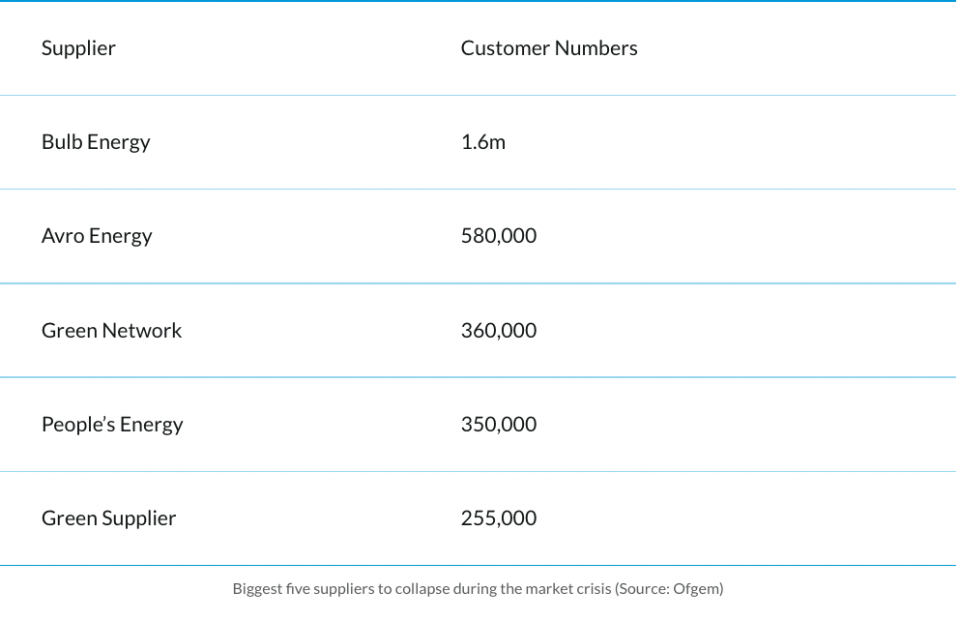Click the Customer Numbers column header

tap(549, 48)
